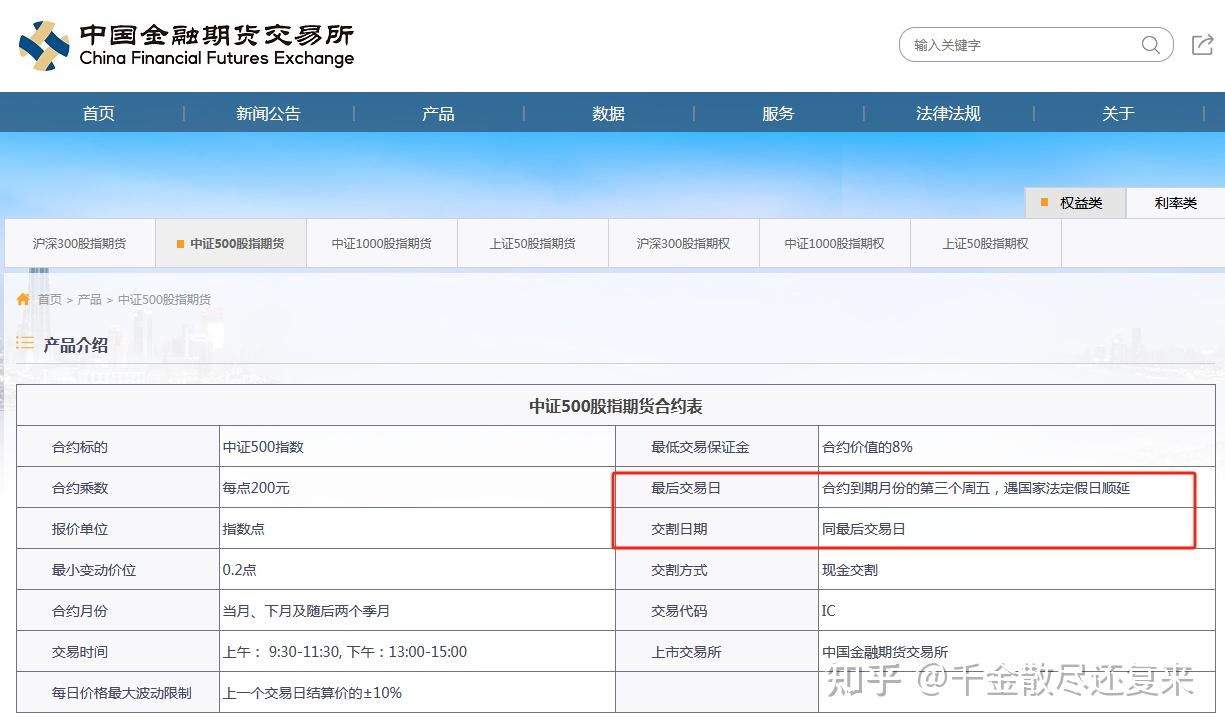The image size is (1225, 728).
Task: Click 首页 in the breadcrumb trail
Action: click(x=50, y=298)
